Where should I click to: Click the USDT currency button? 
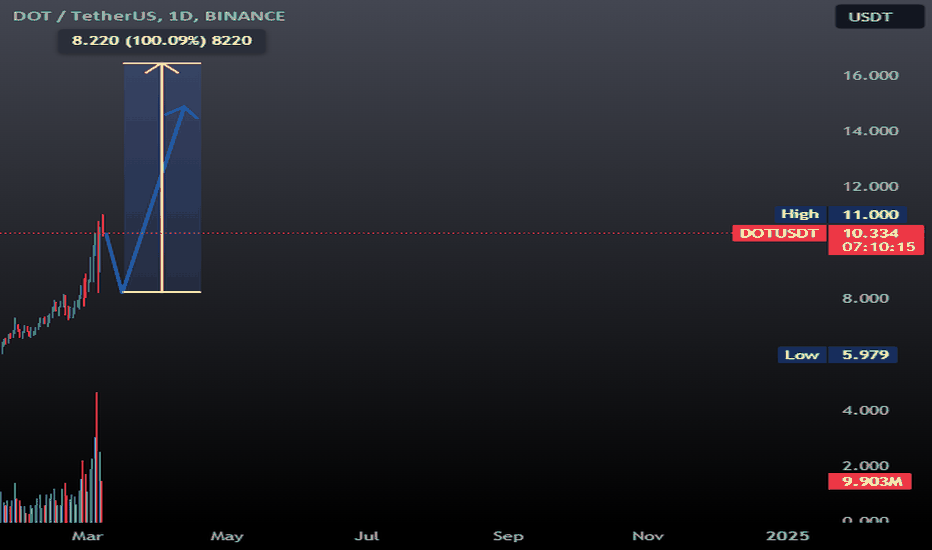coord(879,17)
